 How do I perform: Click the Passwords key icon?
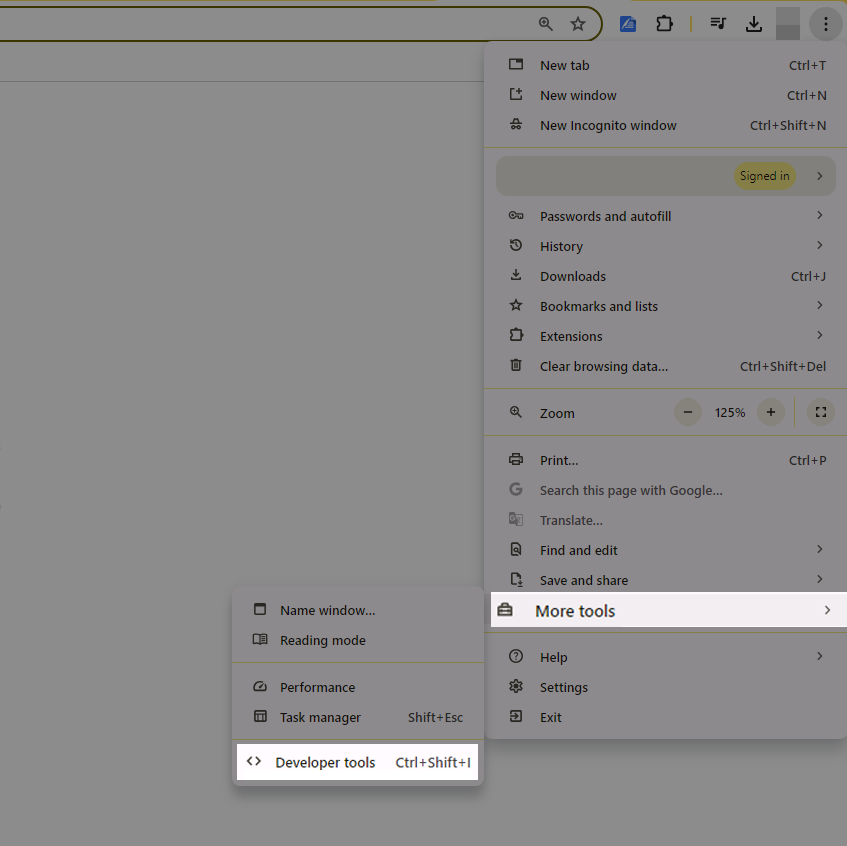(516, 216)
